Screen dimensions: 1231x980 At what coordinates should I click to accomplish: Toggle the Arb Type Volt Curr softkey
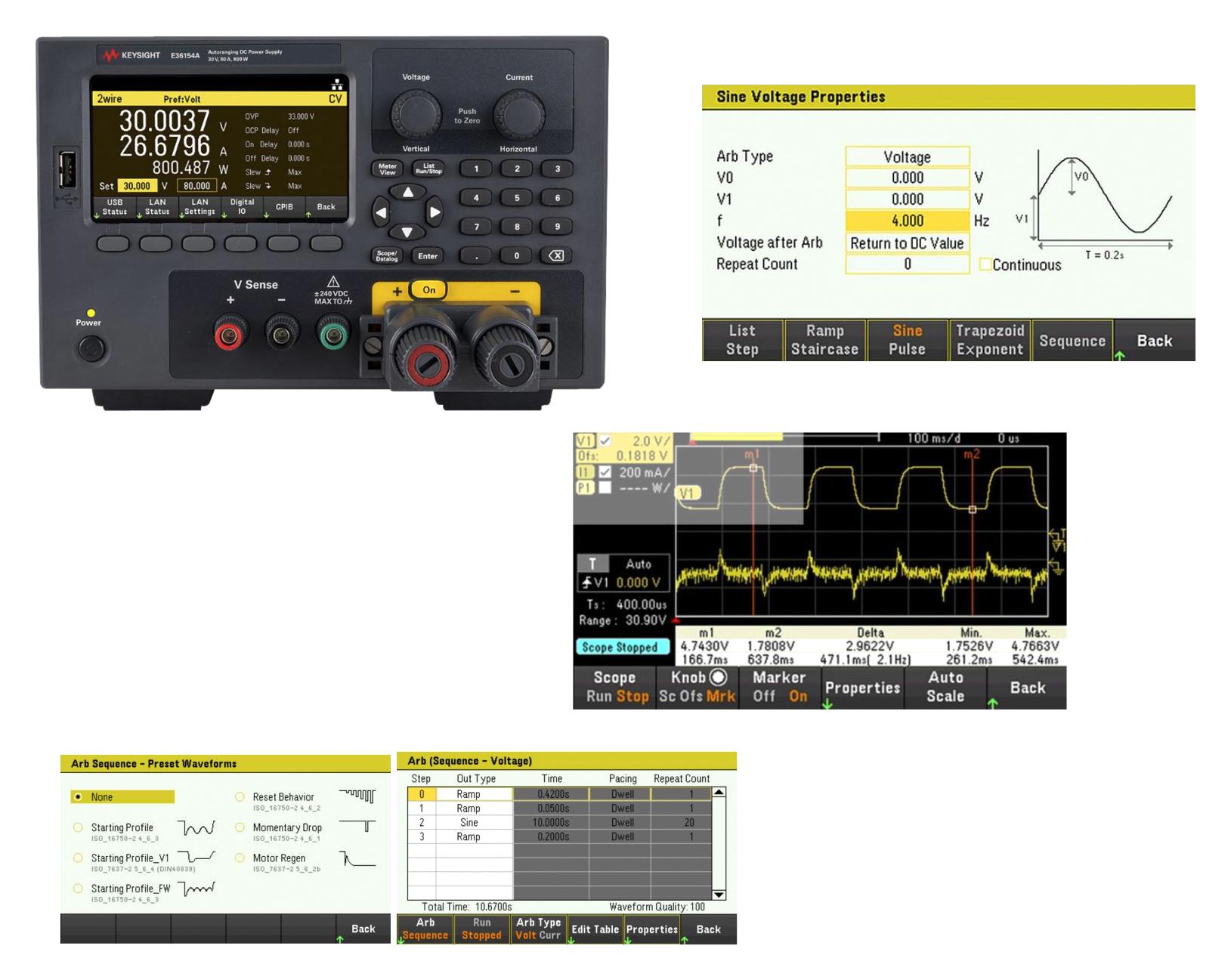pyautogui.click(x=538, y=929)
